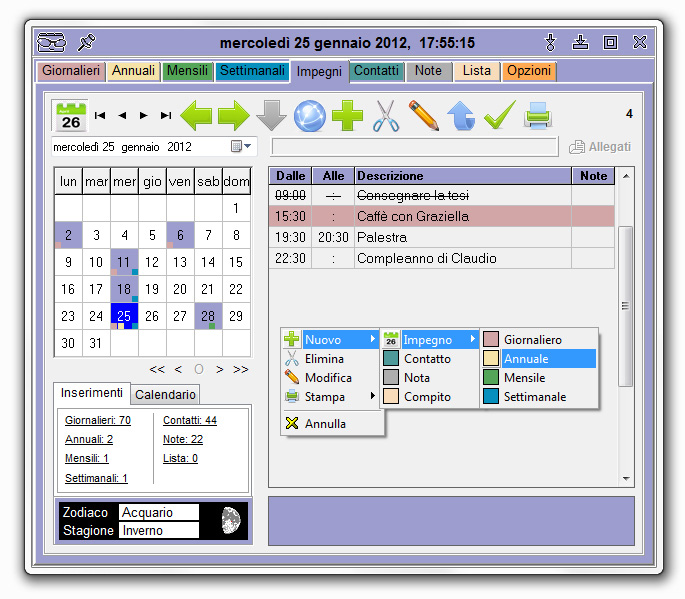This screenshot has width=685, height=599.
Task: Click the app logo icon in the title bar
Action: point(52,42)
